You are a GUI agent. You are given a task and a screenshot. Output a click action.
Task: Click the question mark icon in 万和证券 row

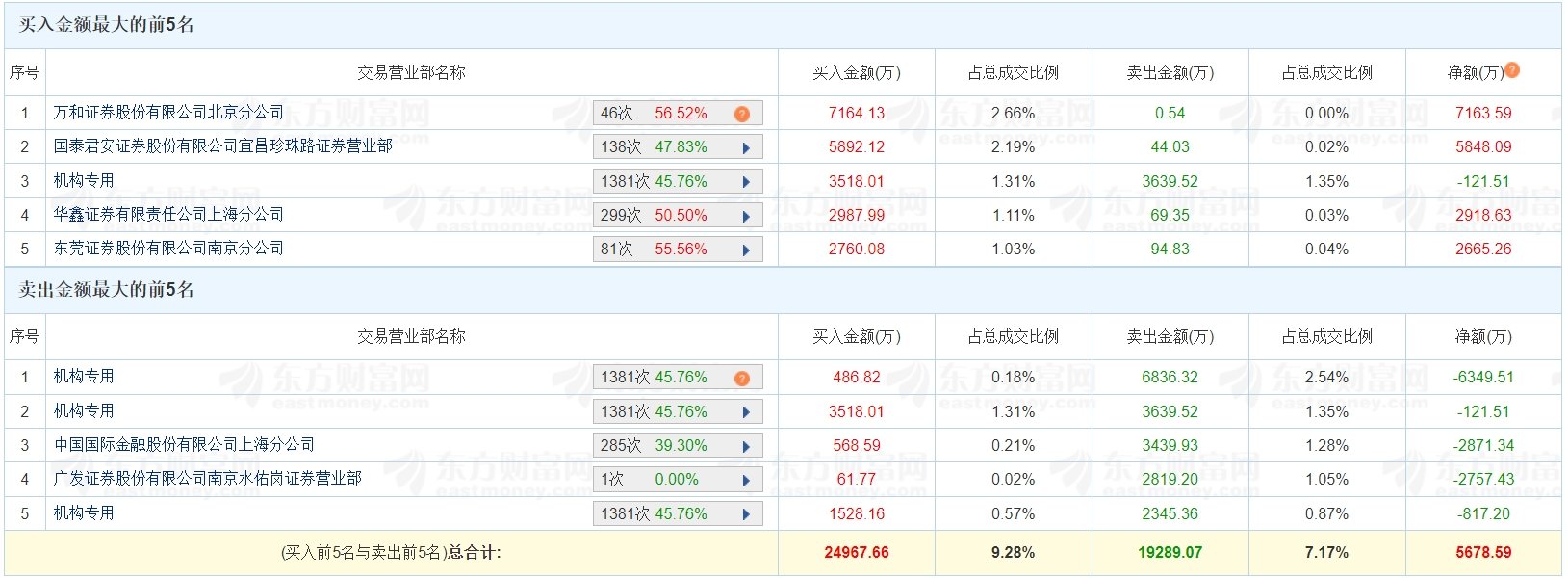(x=742, y=114)
